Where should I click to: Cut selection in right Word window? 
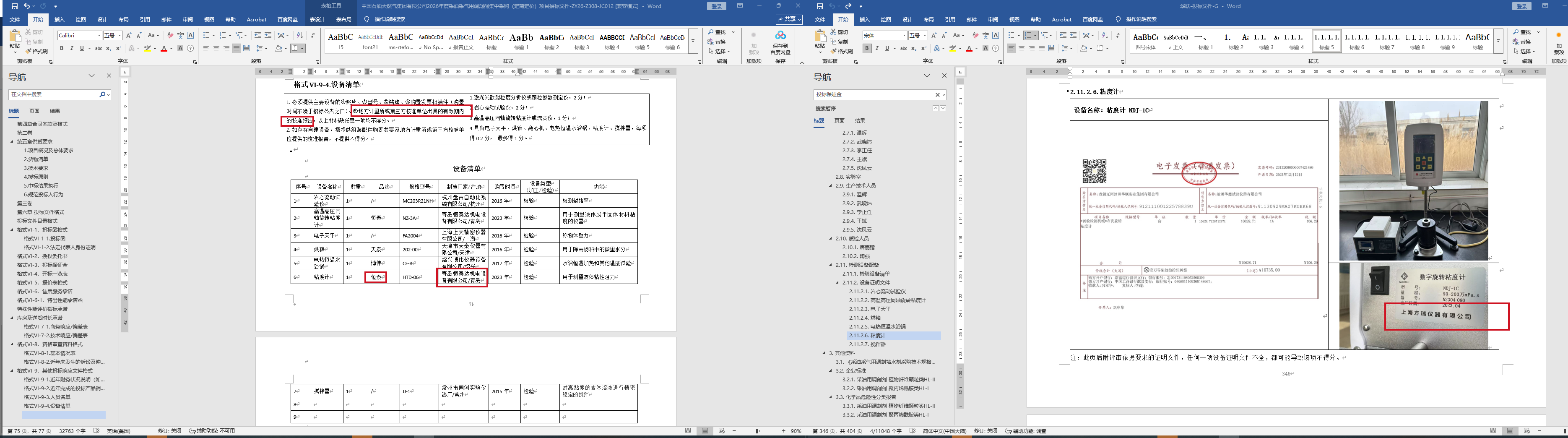coord(839,32)
